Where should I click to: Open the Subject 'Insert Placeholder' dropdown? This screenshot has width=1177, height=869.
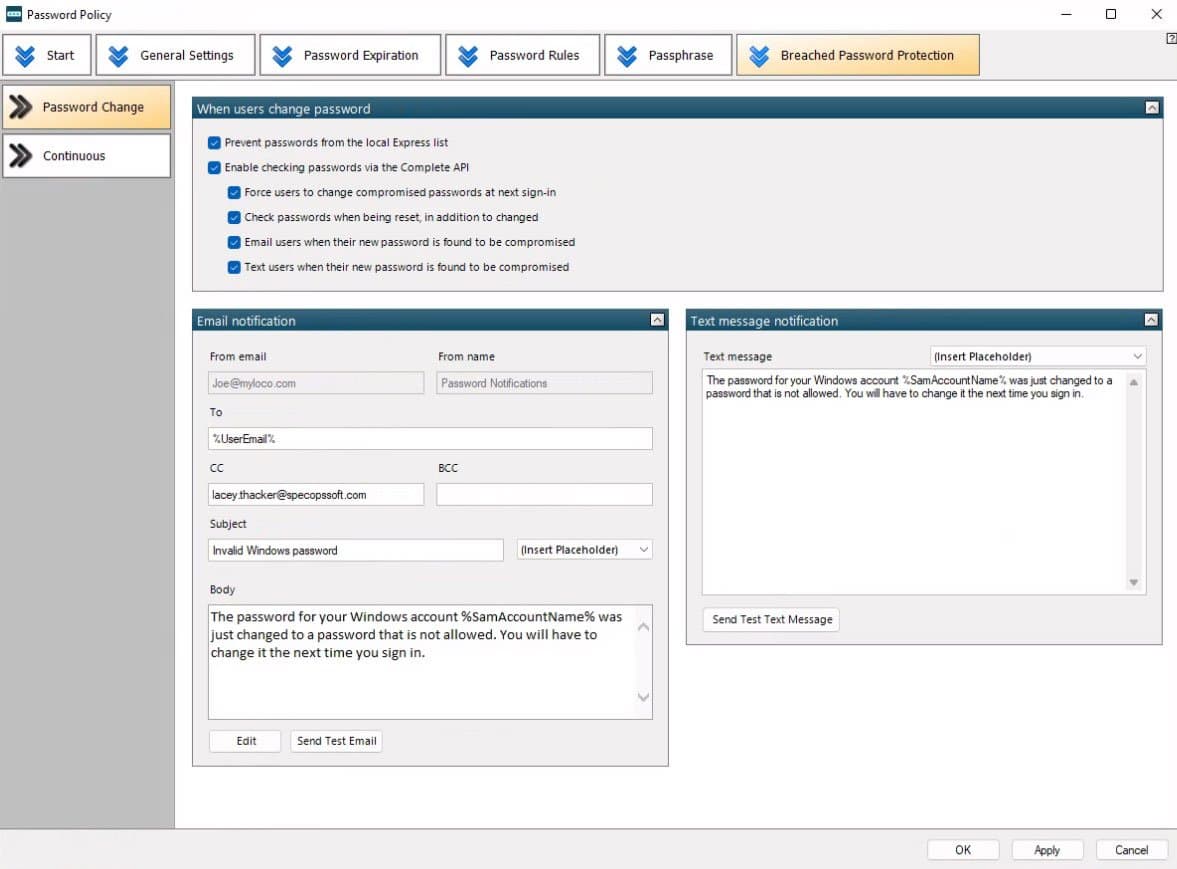(584, 550)
